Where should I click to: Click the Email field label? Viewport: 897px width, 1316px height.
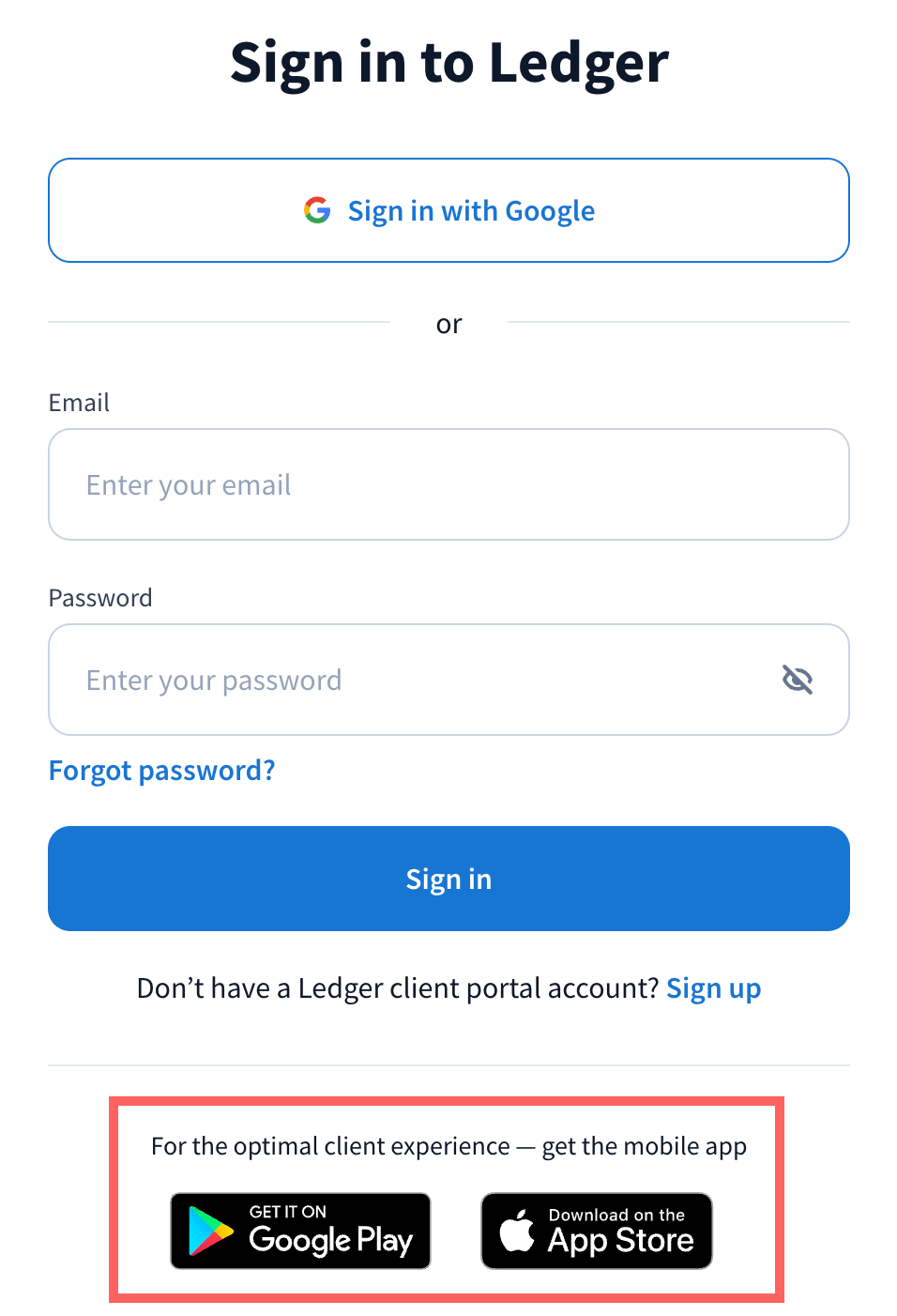79,403
